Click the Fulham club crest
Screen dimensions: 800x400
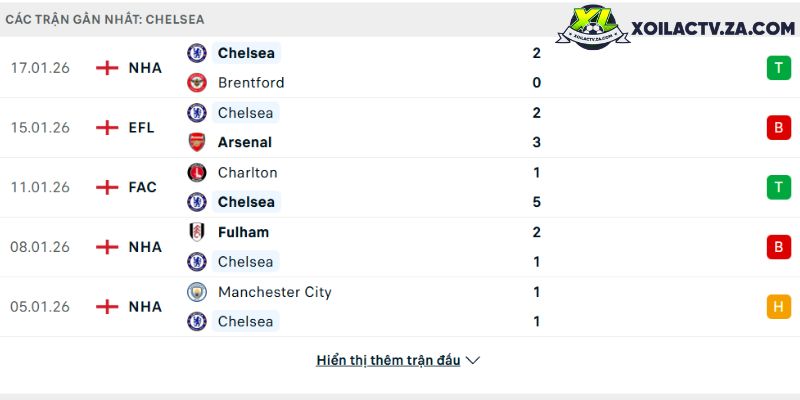point(197,232)
